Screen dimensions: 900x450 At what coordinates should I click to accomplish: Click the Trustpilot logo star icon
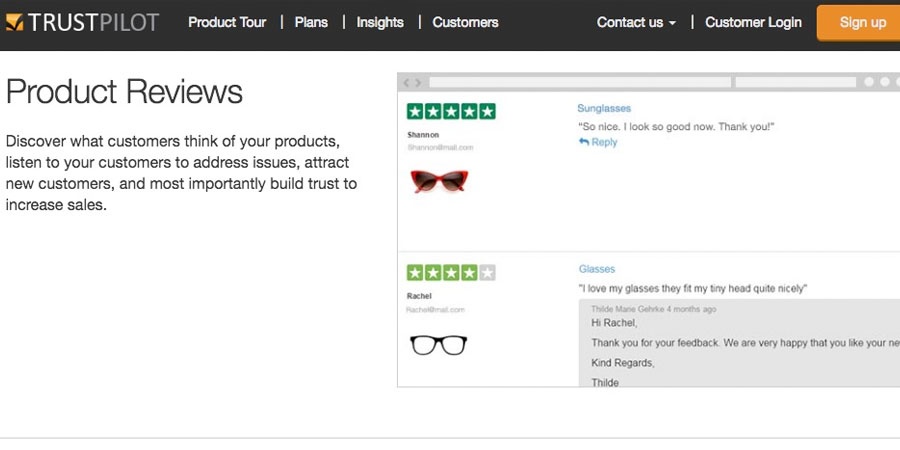pyautogui.click(x=13, y=22)
